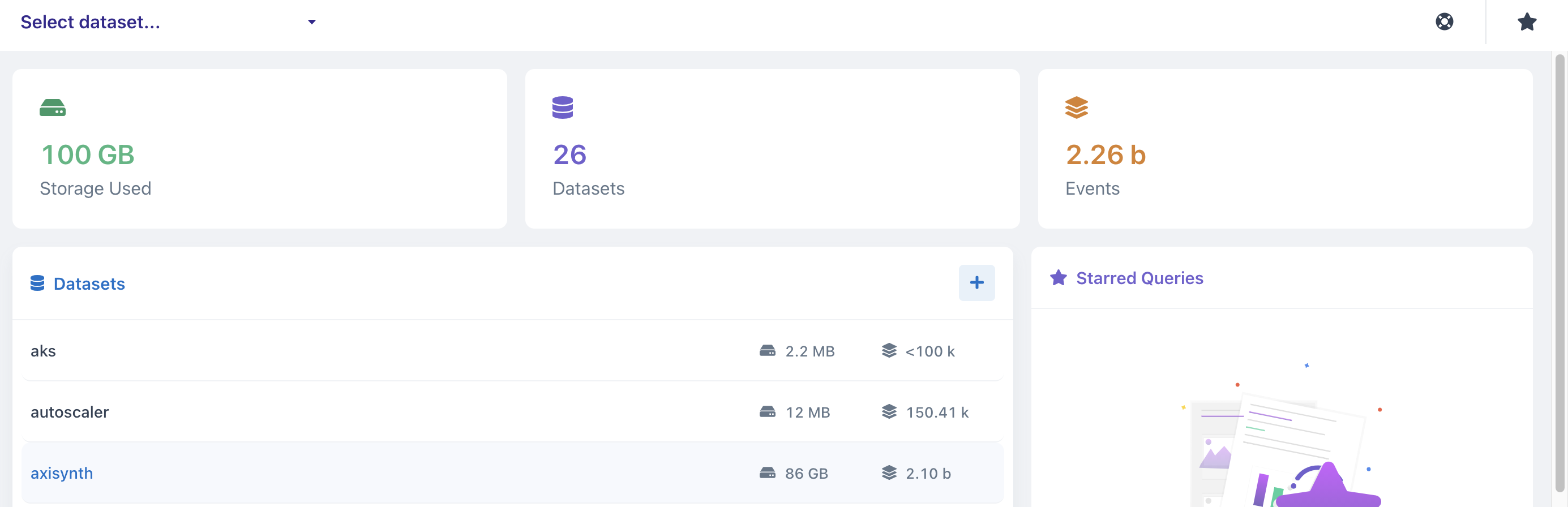Open the Select dataset dropdown
Viewport: 1568px width, 507px height.
tap(168, 22)
